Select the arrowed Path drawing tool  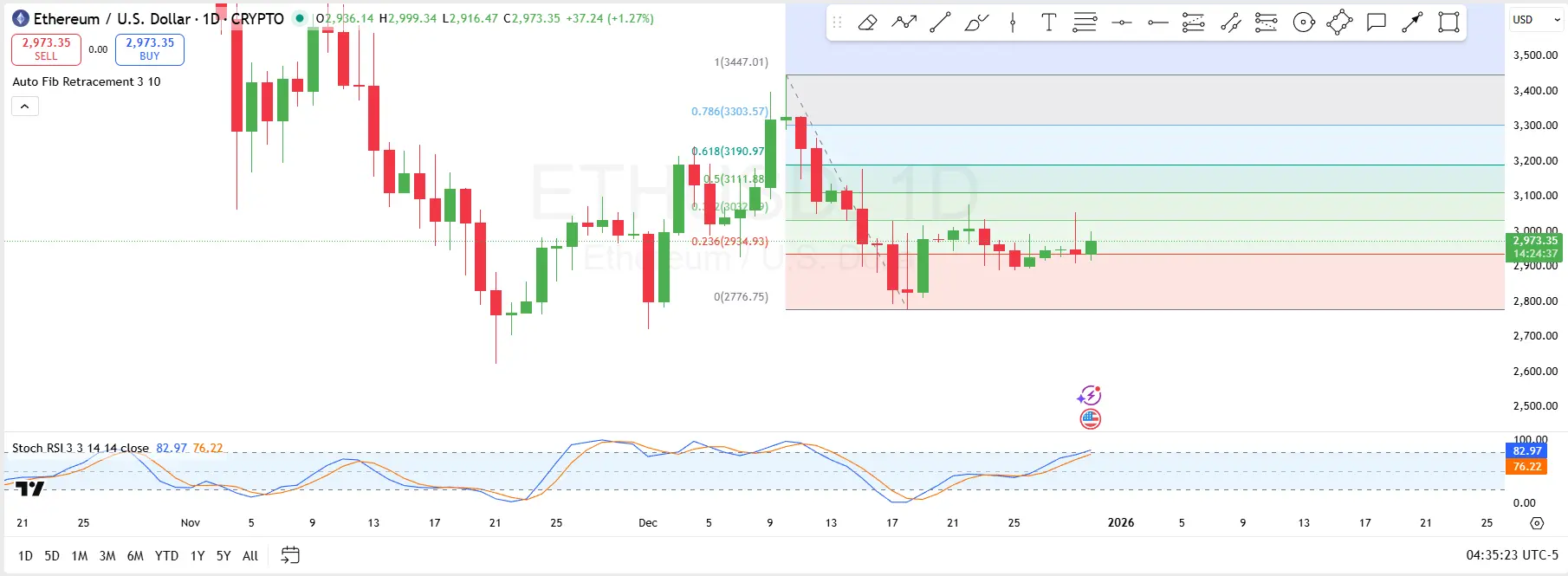point(904,23)
